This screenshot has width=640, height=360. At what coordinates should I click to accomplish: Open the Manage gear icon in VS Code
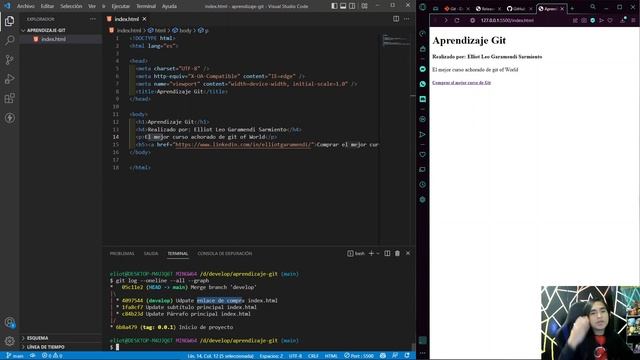point(9,341)
